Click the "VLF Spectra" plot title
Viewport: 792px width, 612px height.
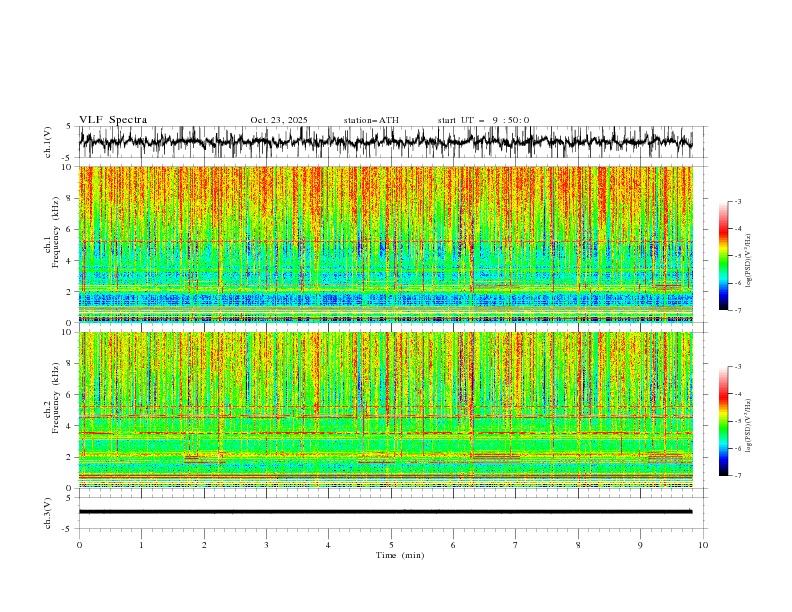(113, 120)
